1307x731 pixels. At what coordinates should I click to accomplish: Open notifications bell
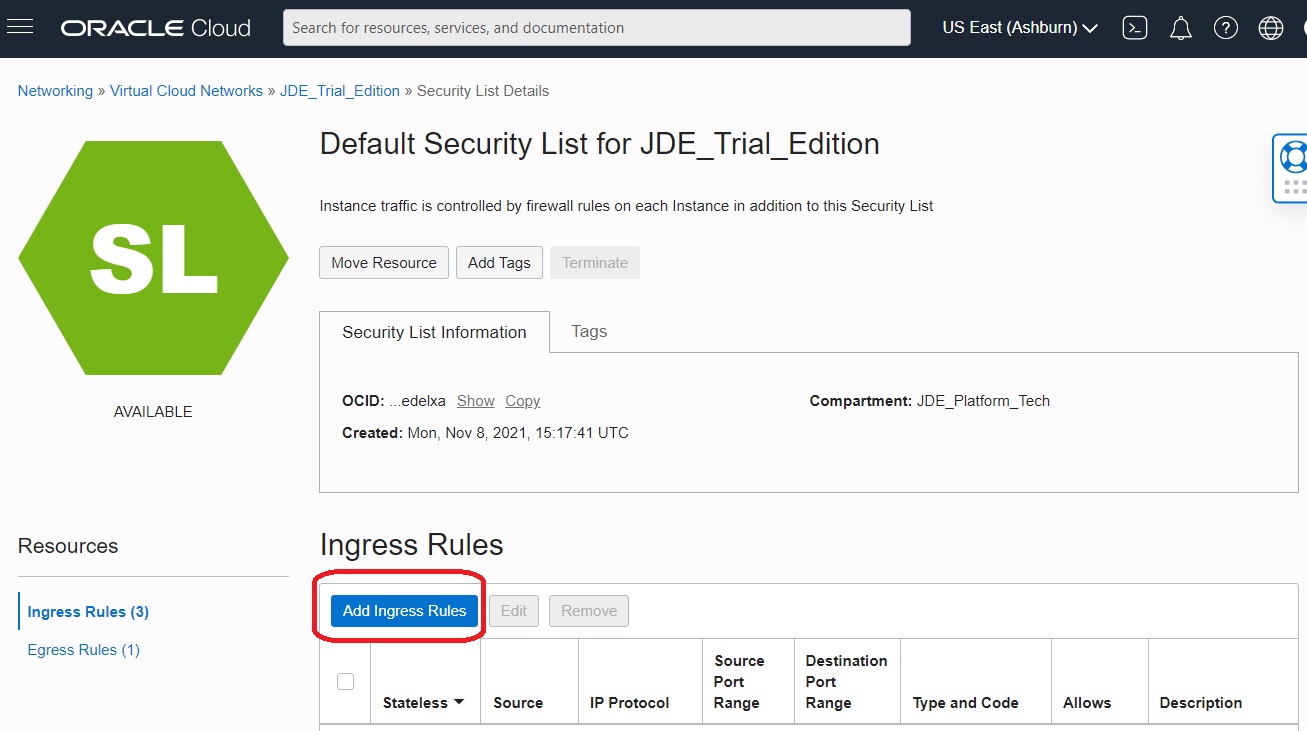(x=1181, y=27)
